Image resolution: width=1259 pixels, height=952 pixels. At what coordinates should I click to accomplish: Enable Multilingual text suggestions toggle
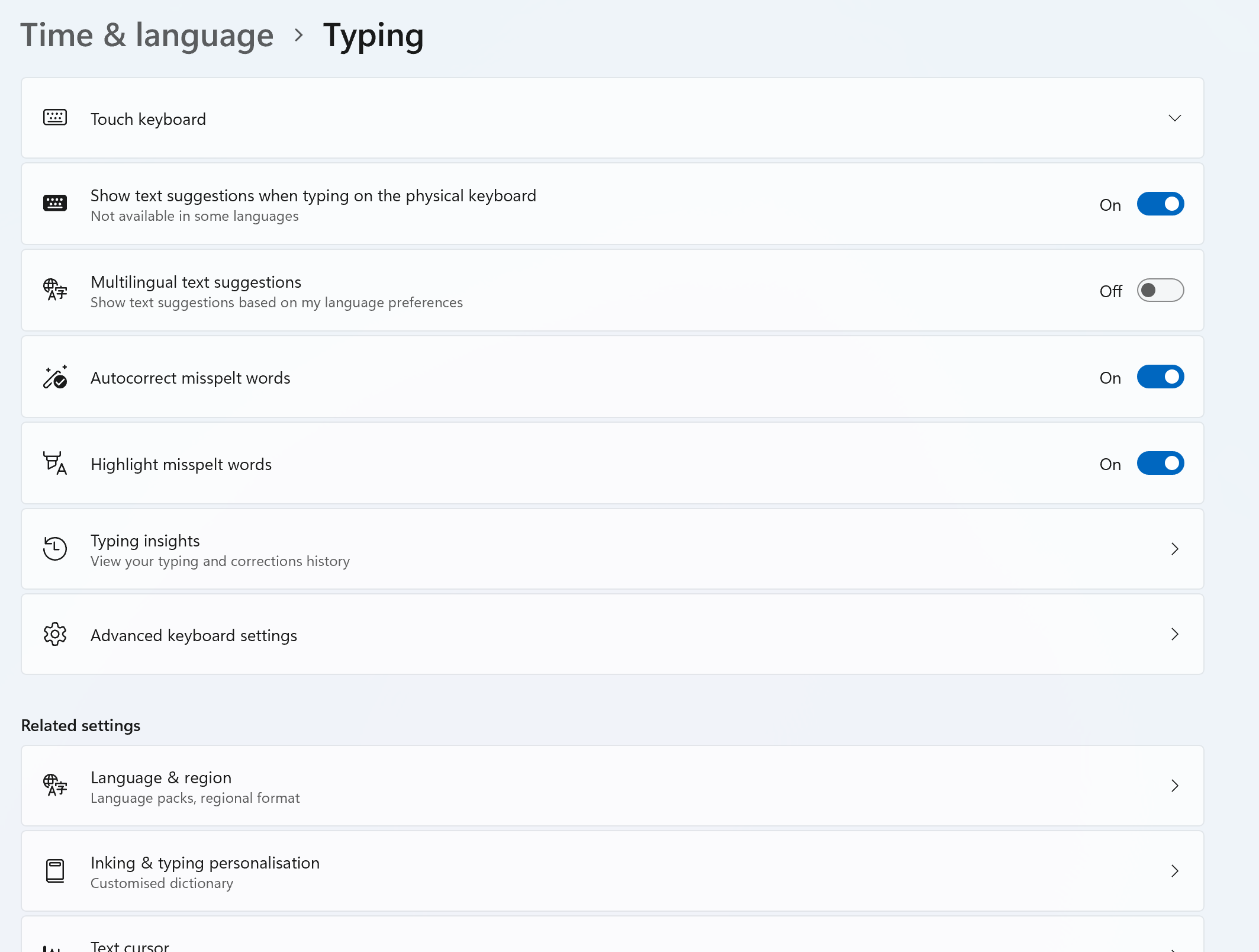click(x=1160, y=291)
